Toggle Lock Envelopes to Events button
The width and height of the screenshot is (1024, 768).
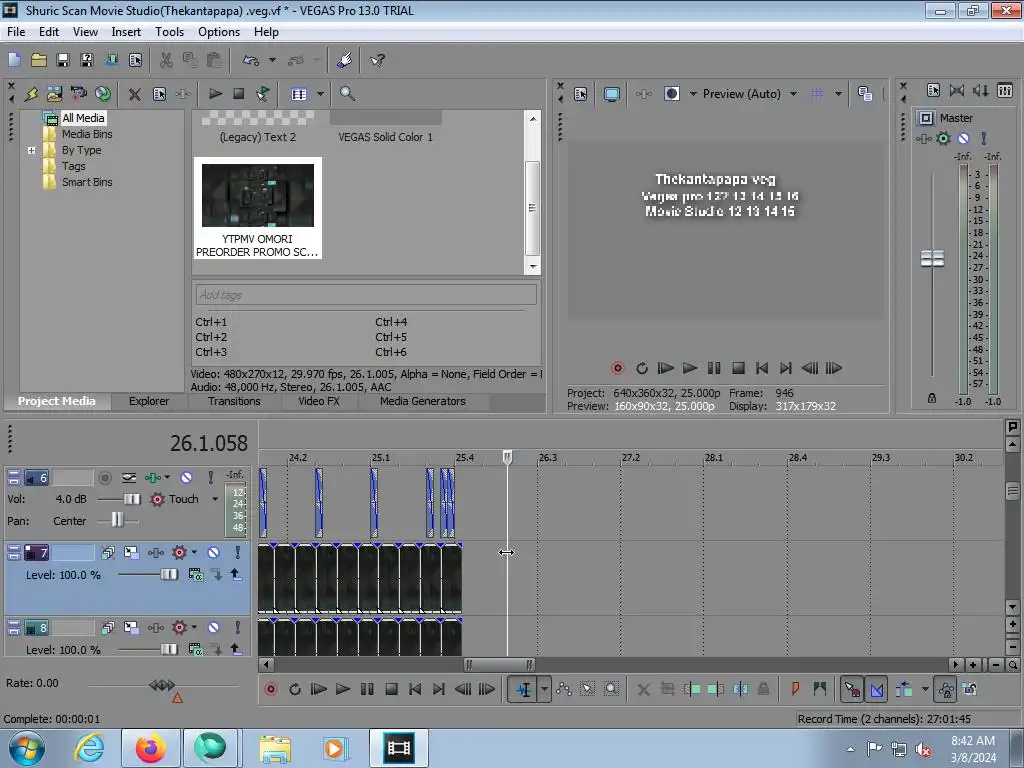(945, 689)
